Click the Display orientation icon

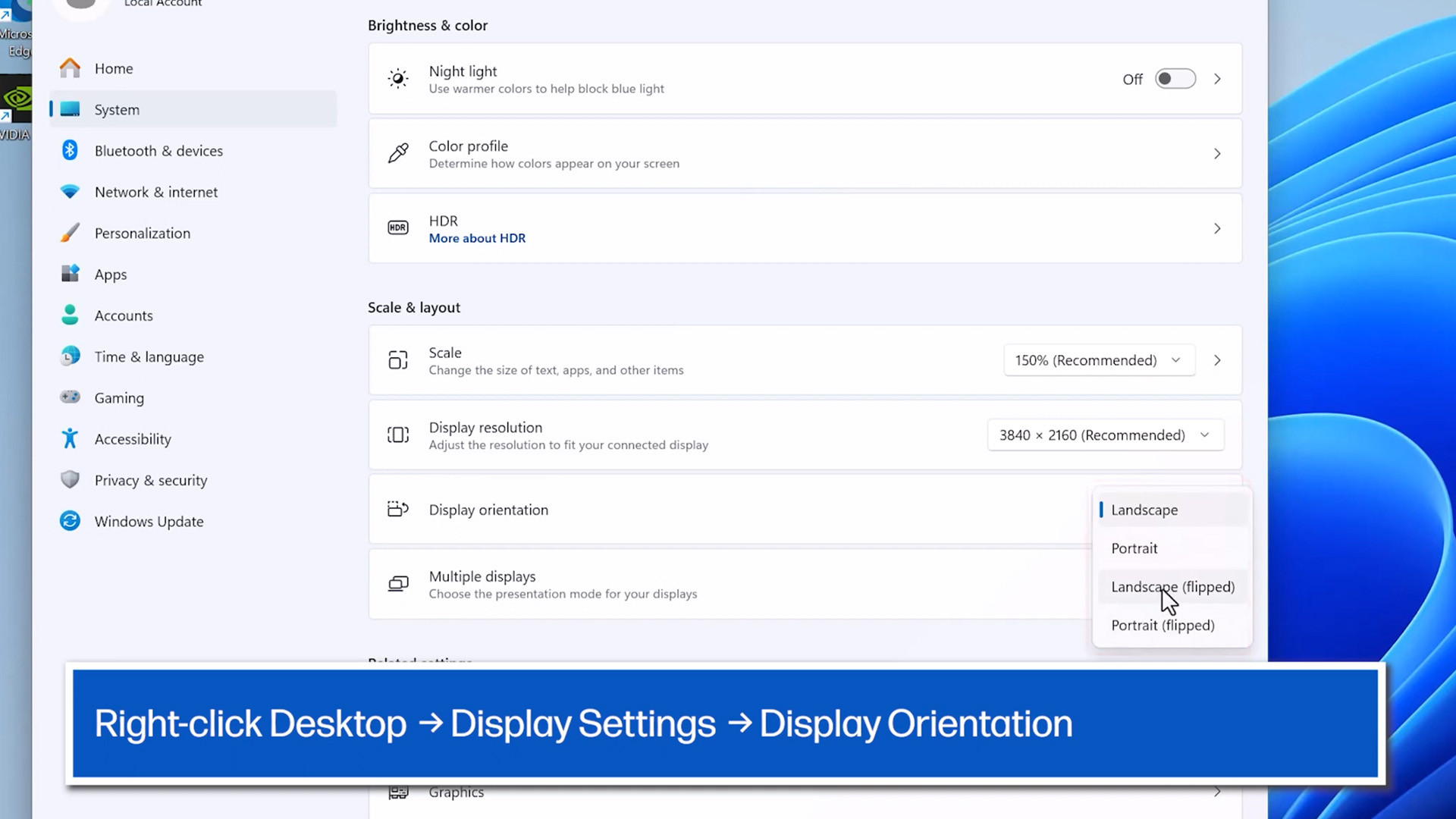pos(398,509)
